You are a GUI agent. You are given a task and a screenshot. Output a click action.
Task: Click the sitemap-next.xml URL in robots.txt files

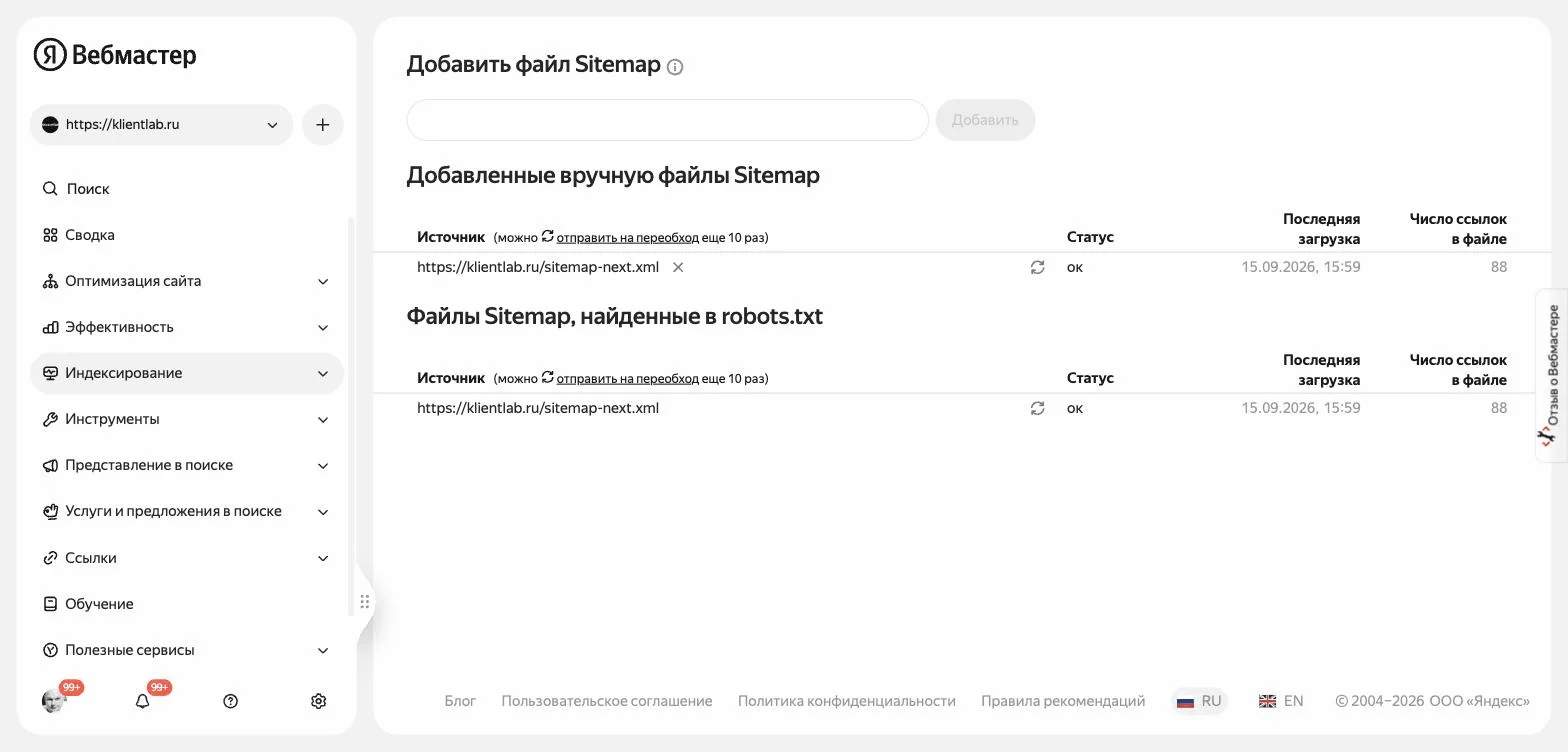[538, 408]
